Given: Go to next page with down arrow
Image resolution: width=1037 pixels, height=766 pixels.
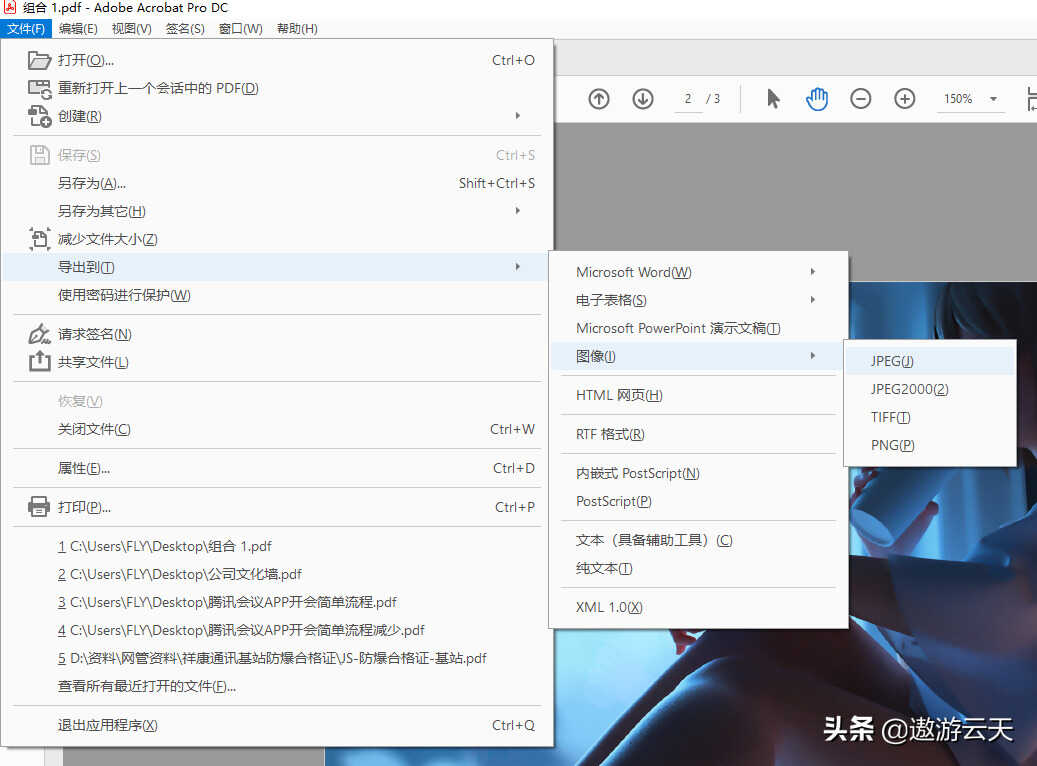Looking at the screenshot, I should pos(643,99).
